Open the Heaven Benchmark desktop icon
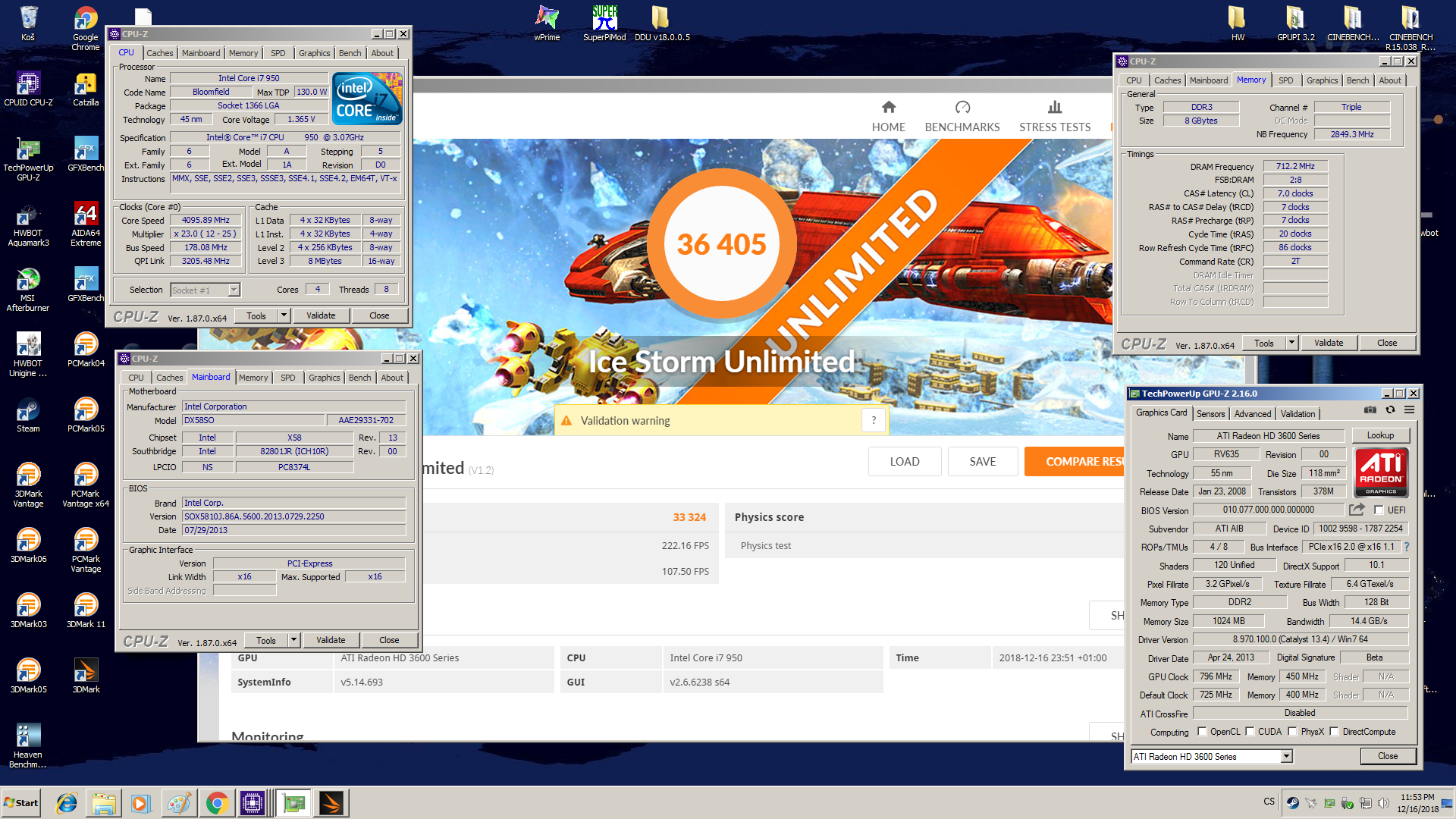1456x819 pixels. coord(28,746)
